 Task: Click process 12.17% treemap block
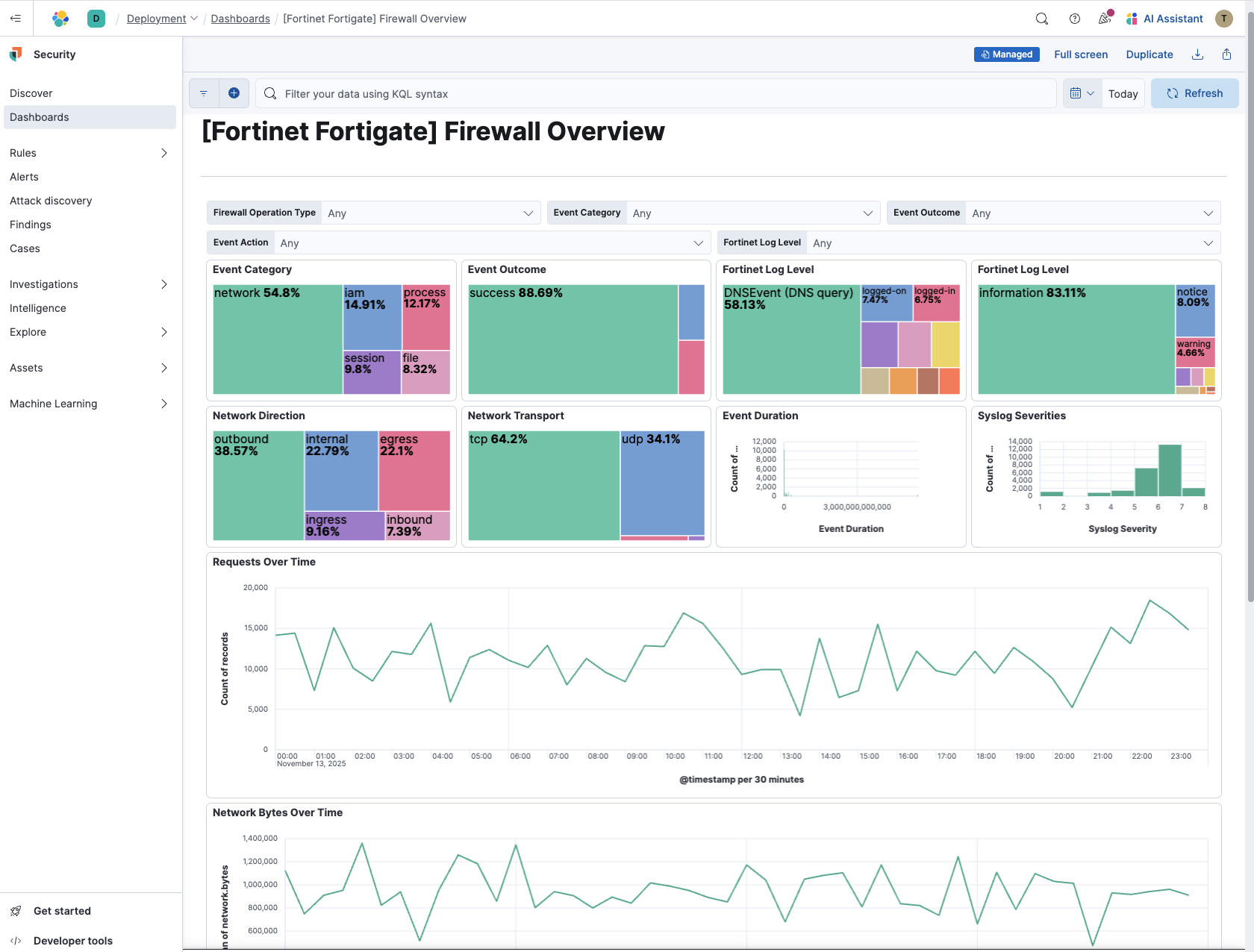tap(426, 317)
